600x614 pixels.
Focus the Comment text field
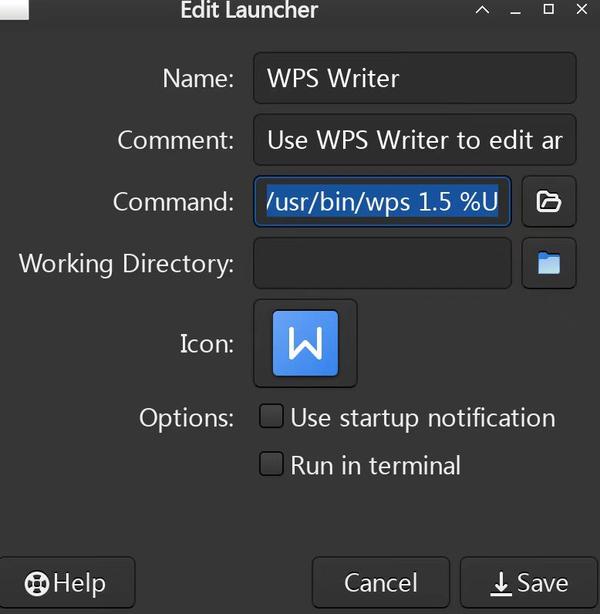click(x=415, y=140)
